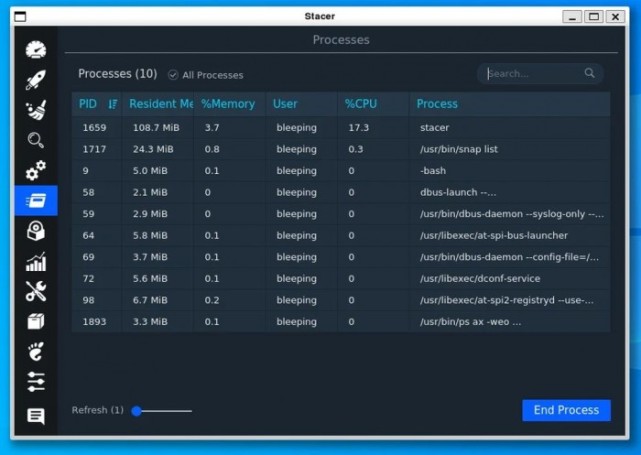Open Resources chart icon
The height and width of the screenshot is (455, 641).
36,261
